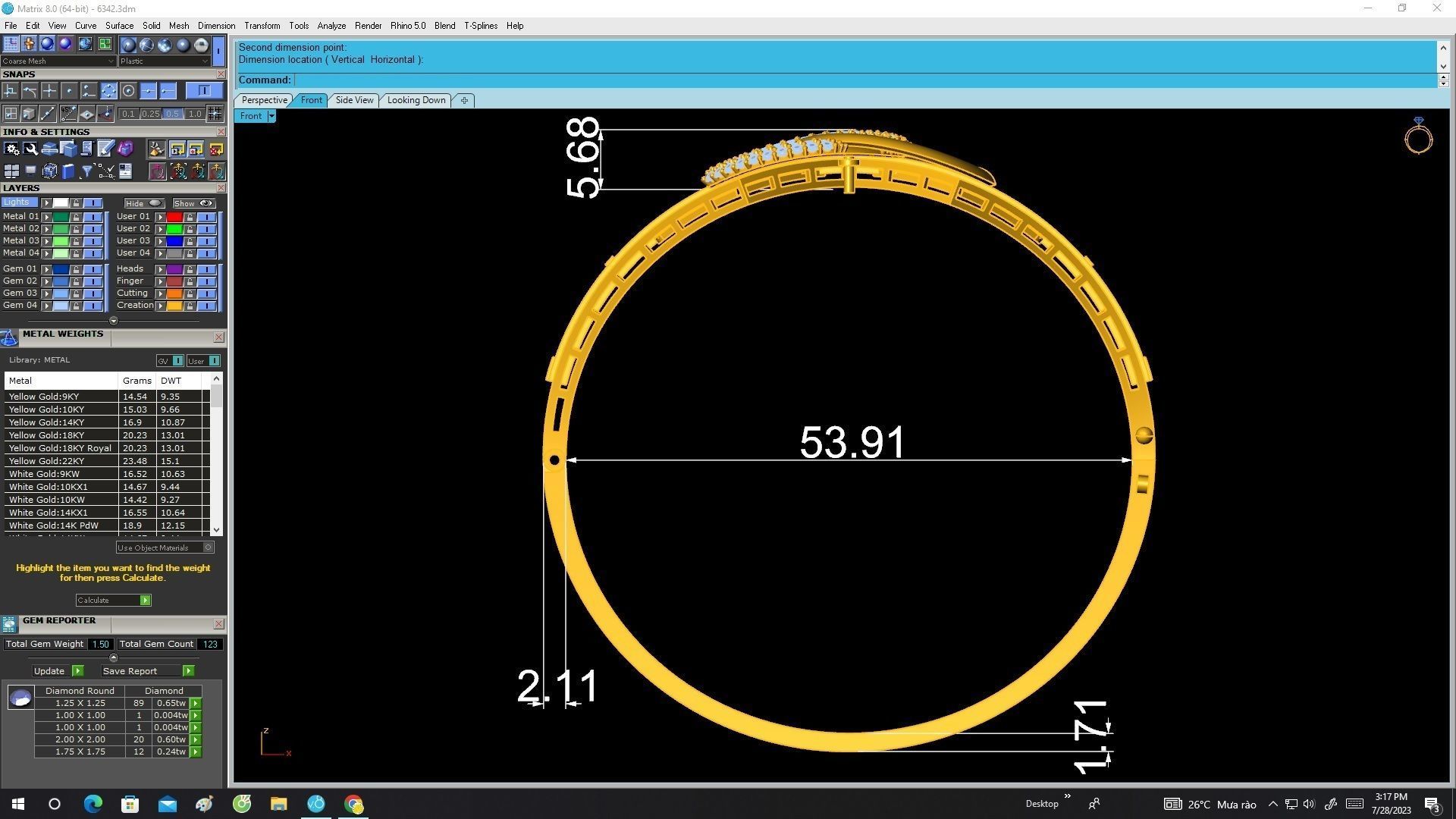Click the blue book icon in Info & Settings
Viewport: 1456px width, 819px height.
click(x=68, y=171)
